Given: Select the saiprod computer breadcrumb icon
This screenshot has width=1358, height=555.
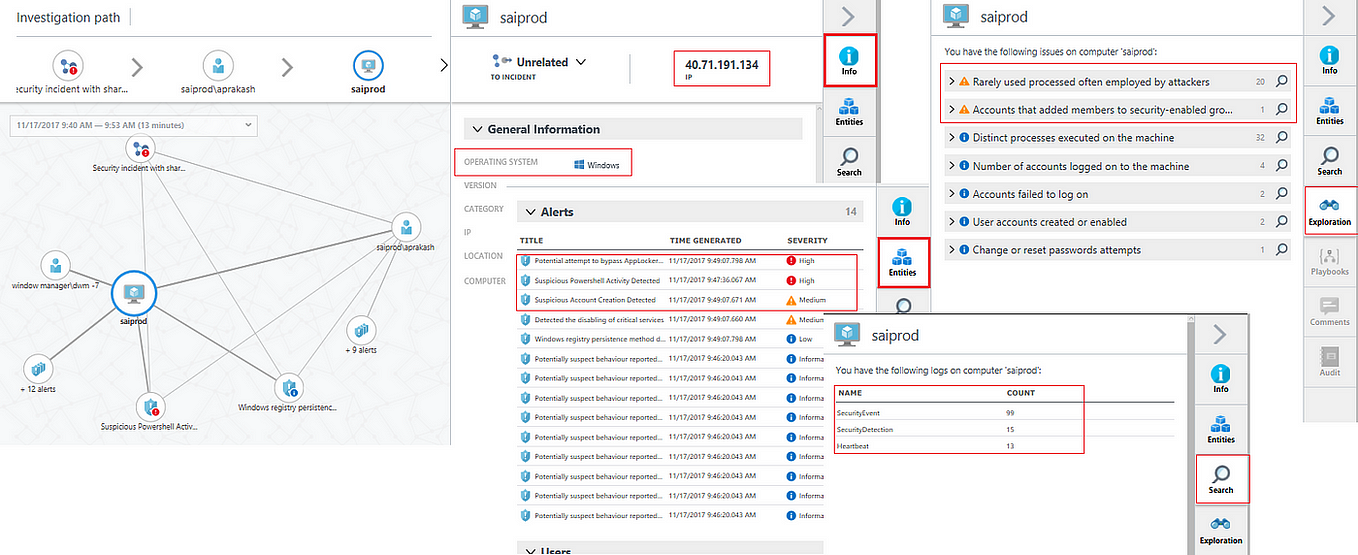Looking at the screenshot, I should point(369,67).
